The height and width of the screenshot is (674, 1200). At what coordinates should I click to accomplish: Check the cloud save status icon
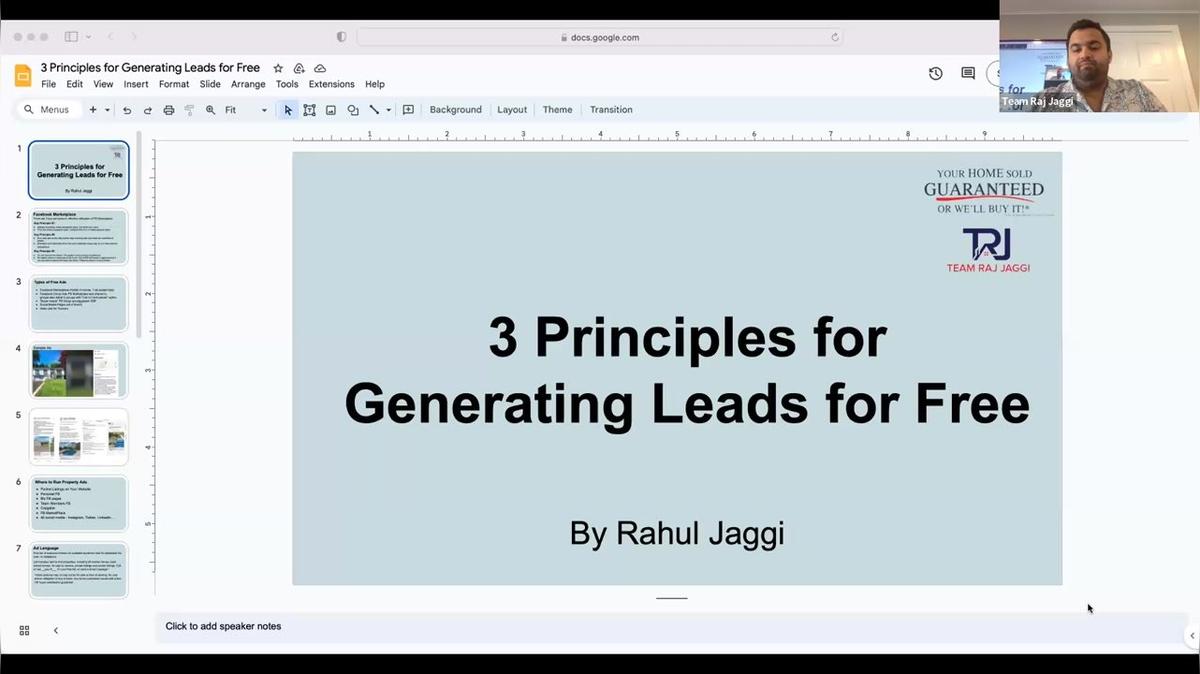pyautogui.click(x=320, y=68)
